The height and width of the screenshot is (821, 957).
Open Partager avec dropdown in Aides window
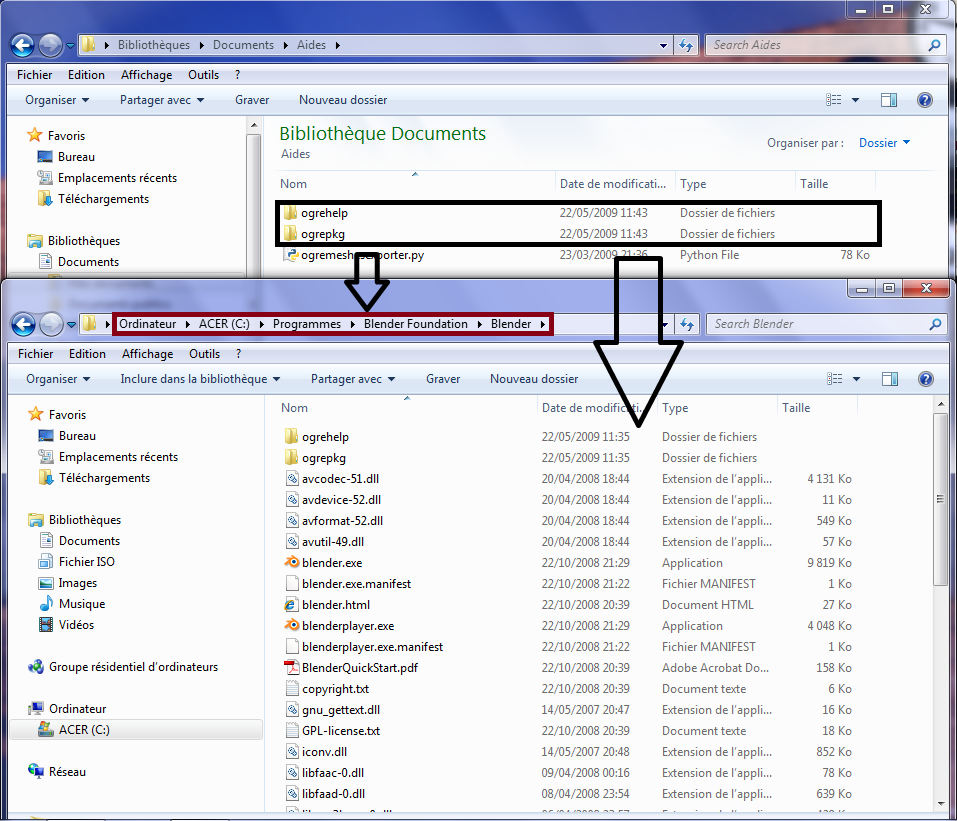tap(162, 100)
